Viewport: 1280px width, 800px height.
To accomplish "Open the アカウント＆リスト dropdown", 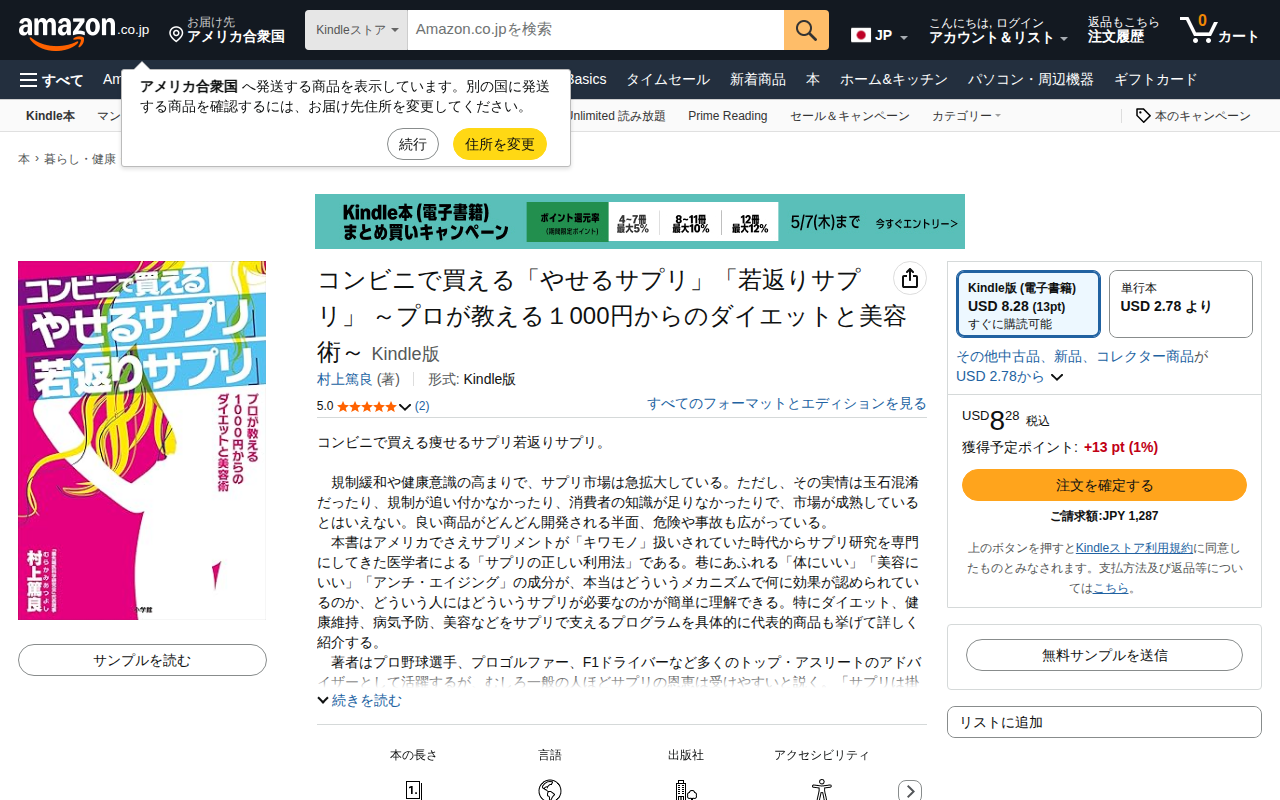I will [x=998, y=30].
